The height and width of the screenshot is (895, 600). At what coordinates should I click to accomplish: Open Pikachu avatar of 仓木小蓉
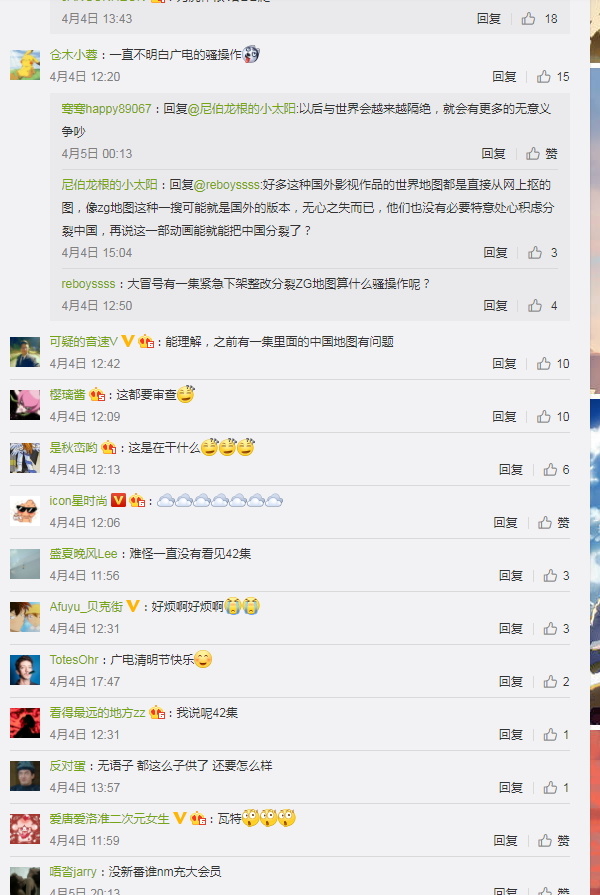(x=25, y=64)
